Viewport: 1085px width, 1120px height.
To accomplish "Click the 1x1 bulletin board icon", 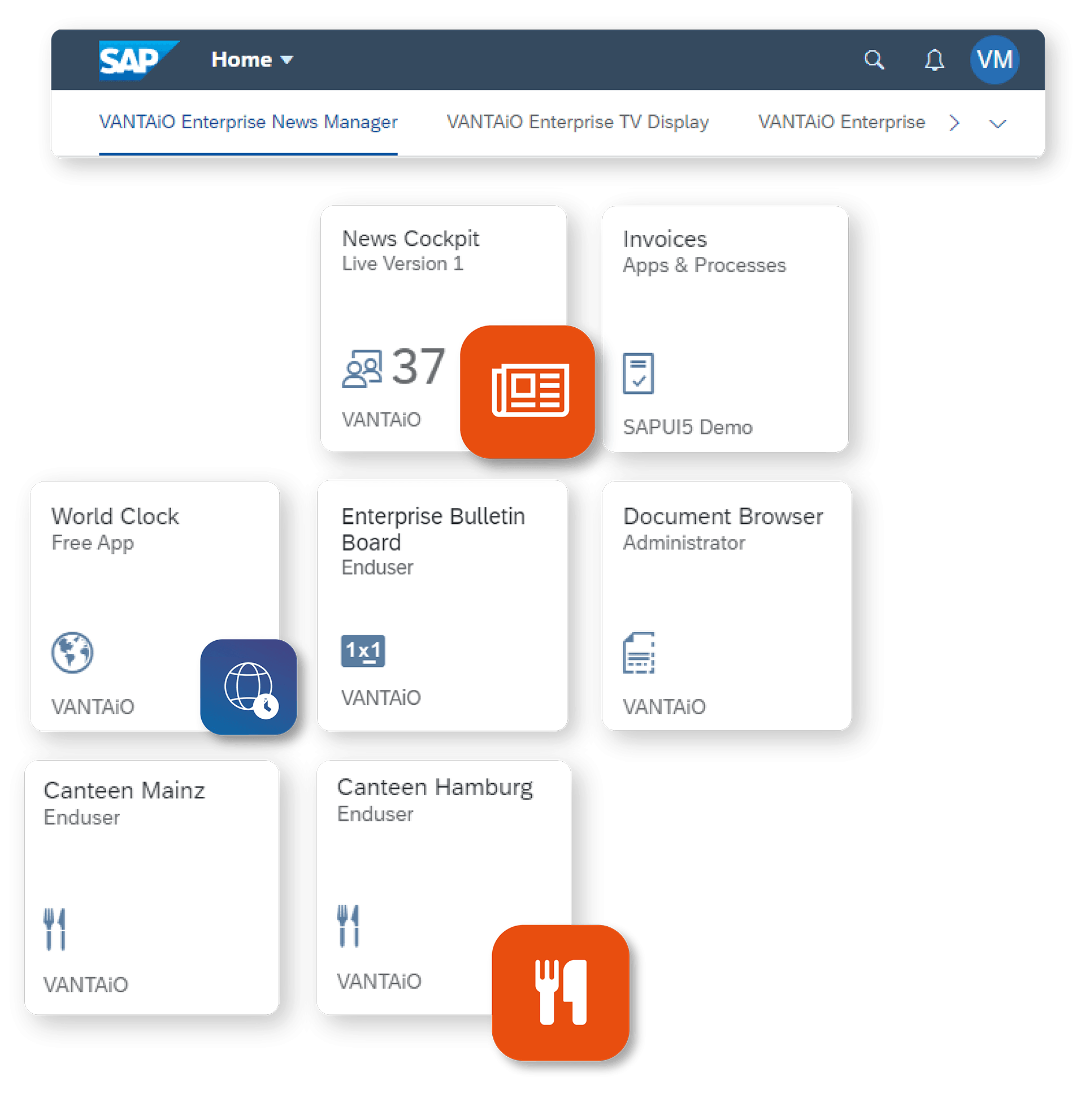I will click(x=363, y=652).
